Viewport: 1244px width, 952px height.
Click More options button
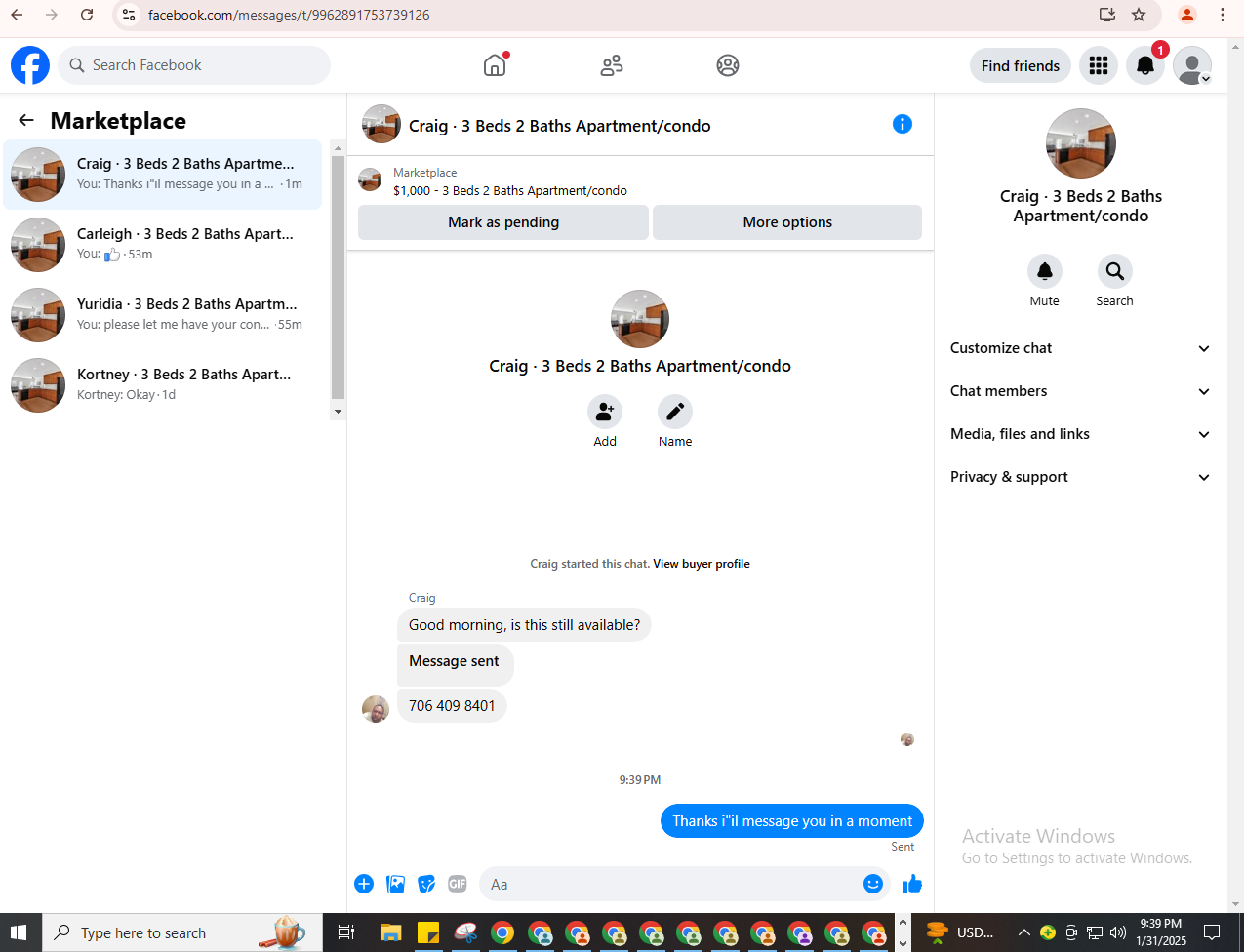tap(787, 222)
